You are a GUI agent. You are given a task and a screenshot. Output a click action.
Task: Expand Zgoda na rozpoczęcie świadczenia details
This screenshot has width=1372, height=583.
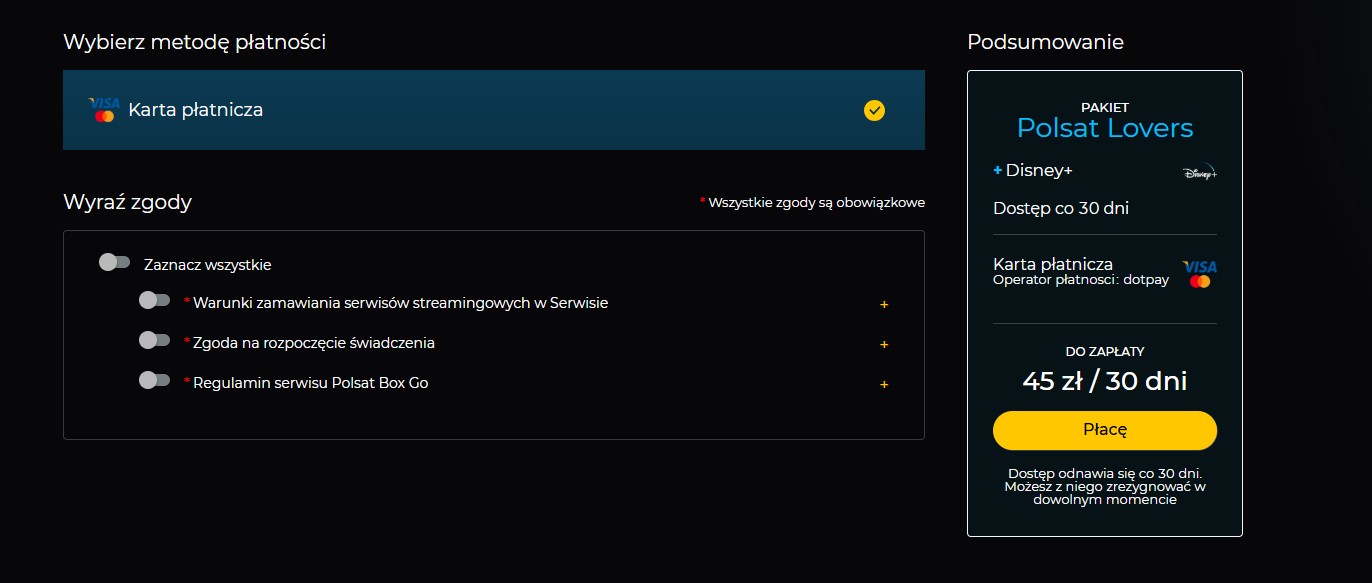pyautogui.click(x=884, y=344)
